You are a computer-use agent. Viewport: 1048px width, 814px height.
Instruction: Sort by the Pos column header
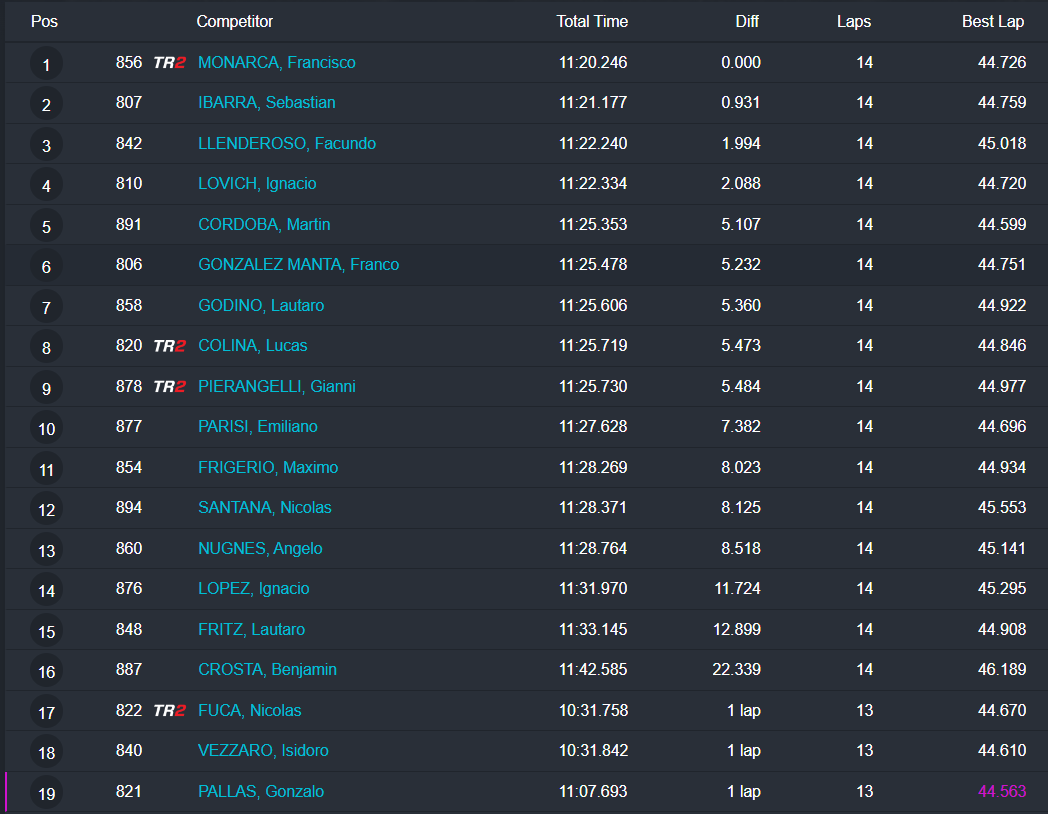45,21
